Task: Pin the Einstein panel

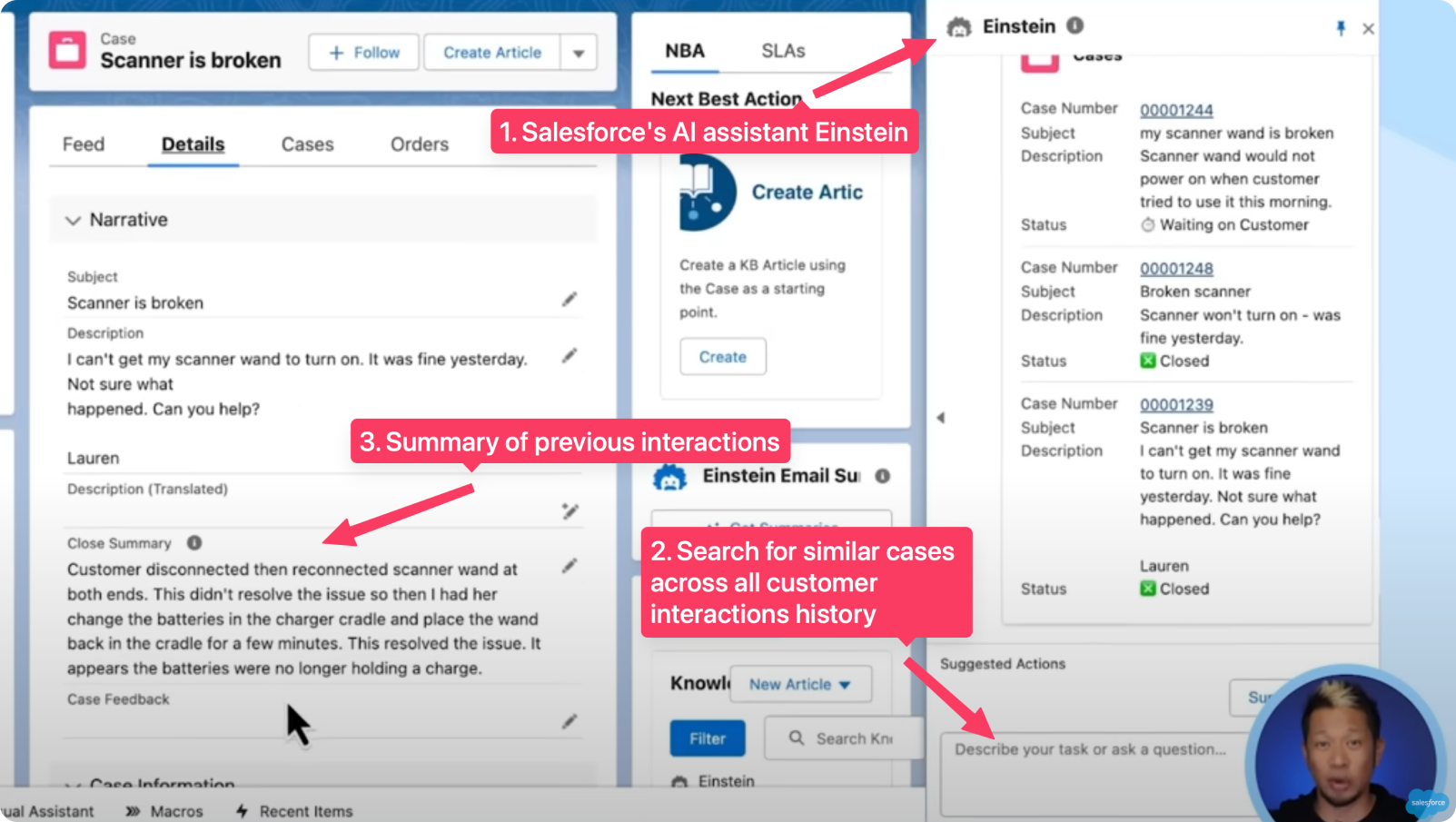Action: click(x=1341, y=28)
